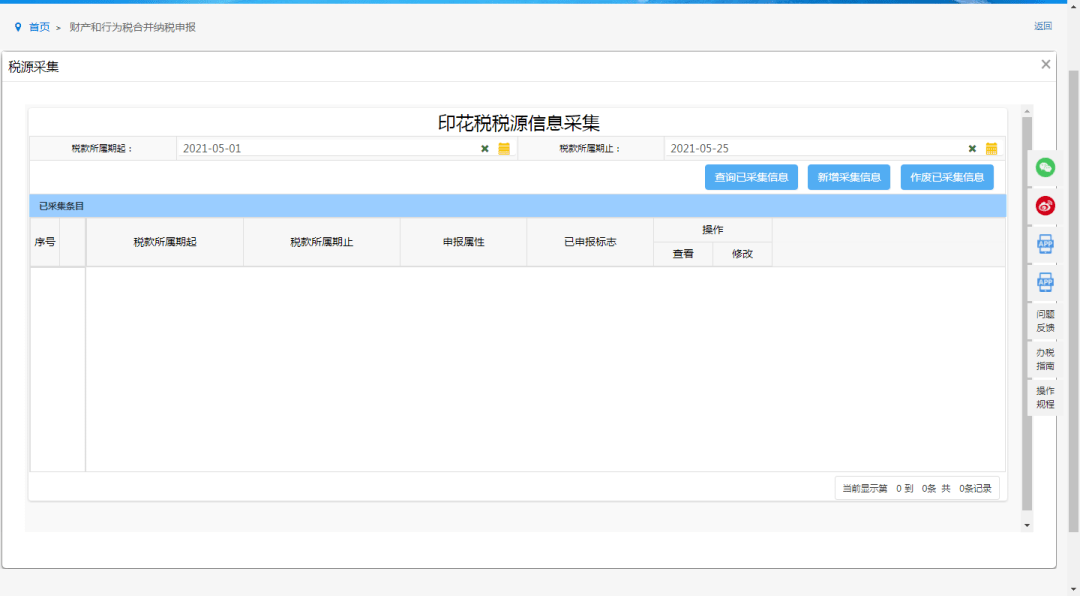This screenshot has height=596, width=1080.
Task: Click 作废已采集信息 to void collected info
Action: (946, 177)
